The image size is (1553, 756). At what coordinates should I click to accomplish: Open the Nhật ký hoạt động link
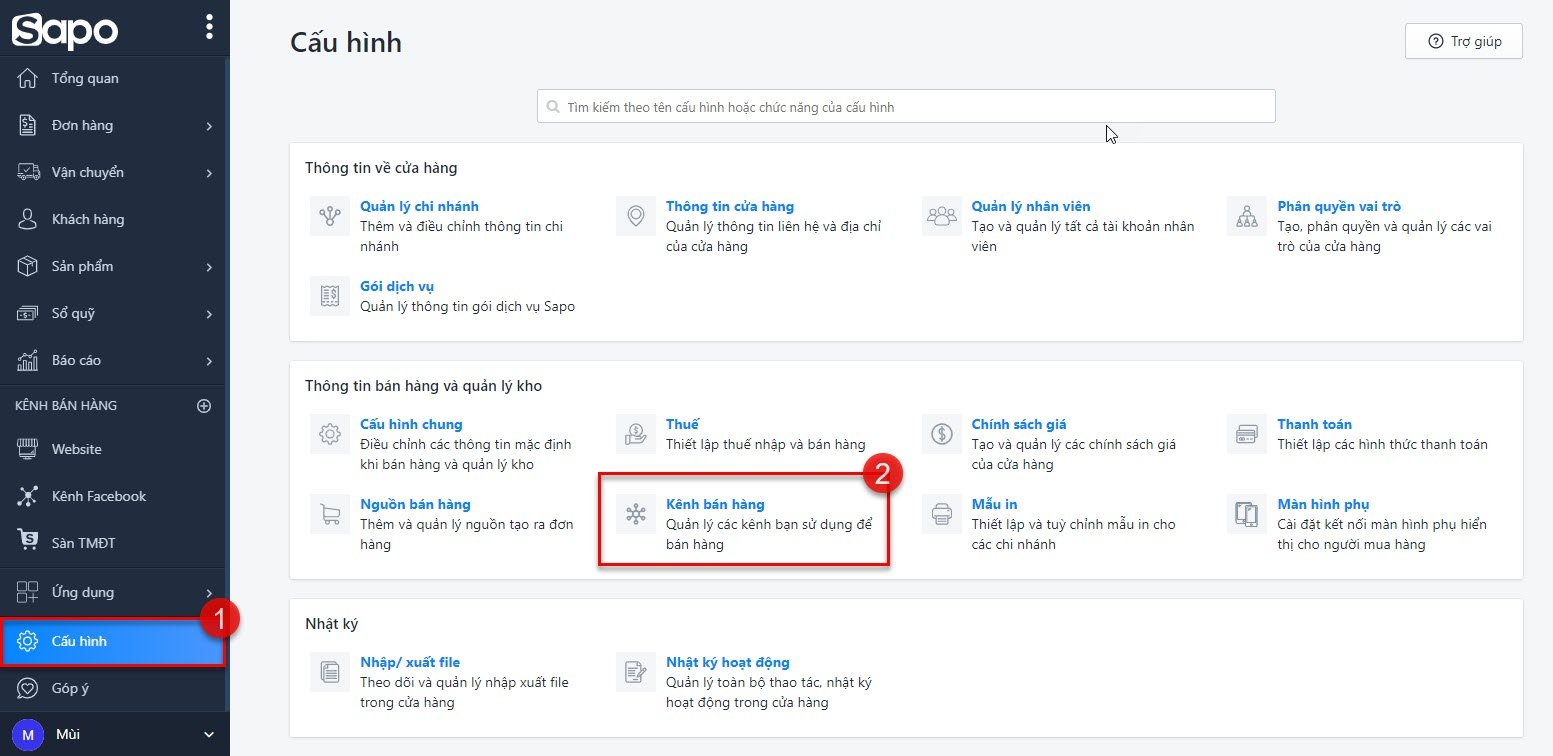(727, 661)
